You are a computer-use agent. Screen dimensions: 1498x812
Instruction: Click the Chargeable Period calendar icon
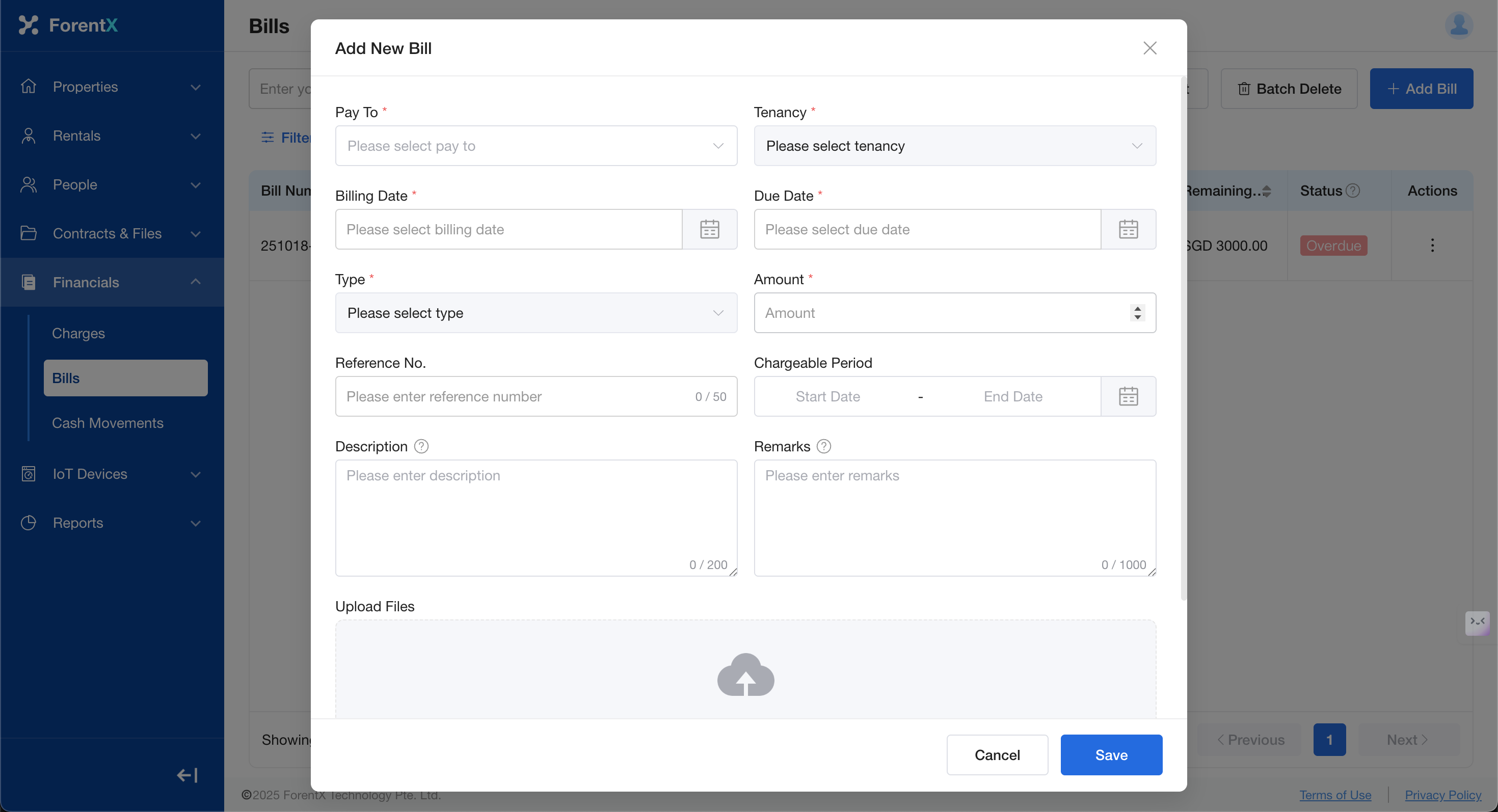[1128, 396]
